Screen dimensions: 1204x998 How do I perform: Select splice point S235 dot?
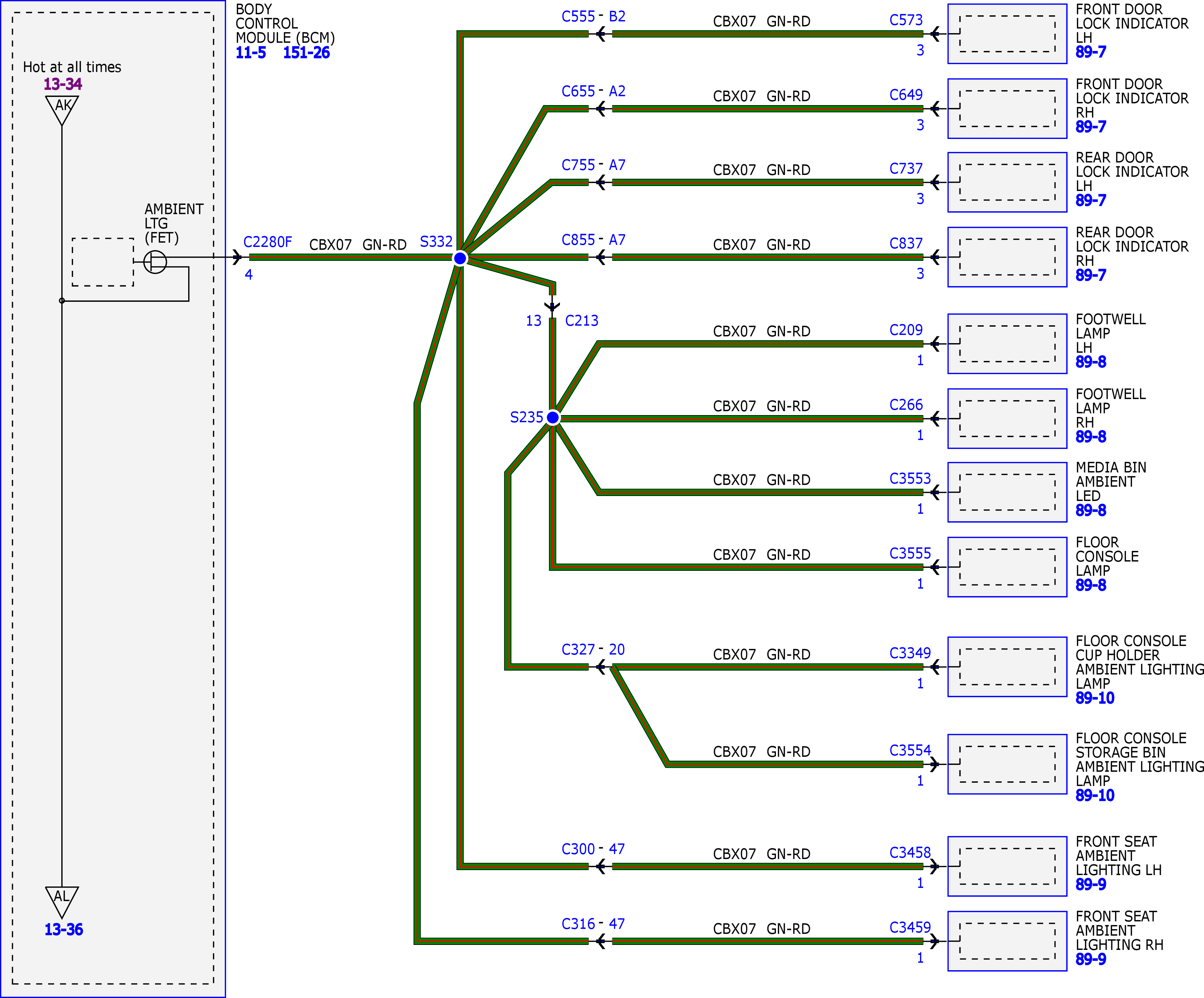click(553, 417)
